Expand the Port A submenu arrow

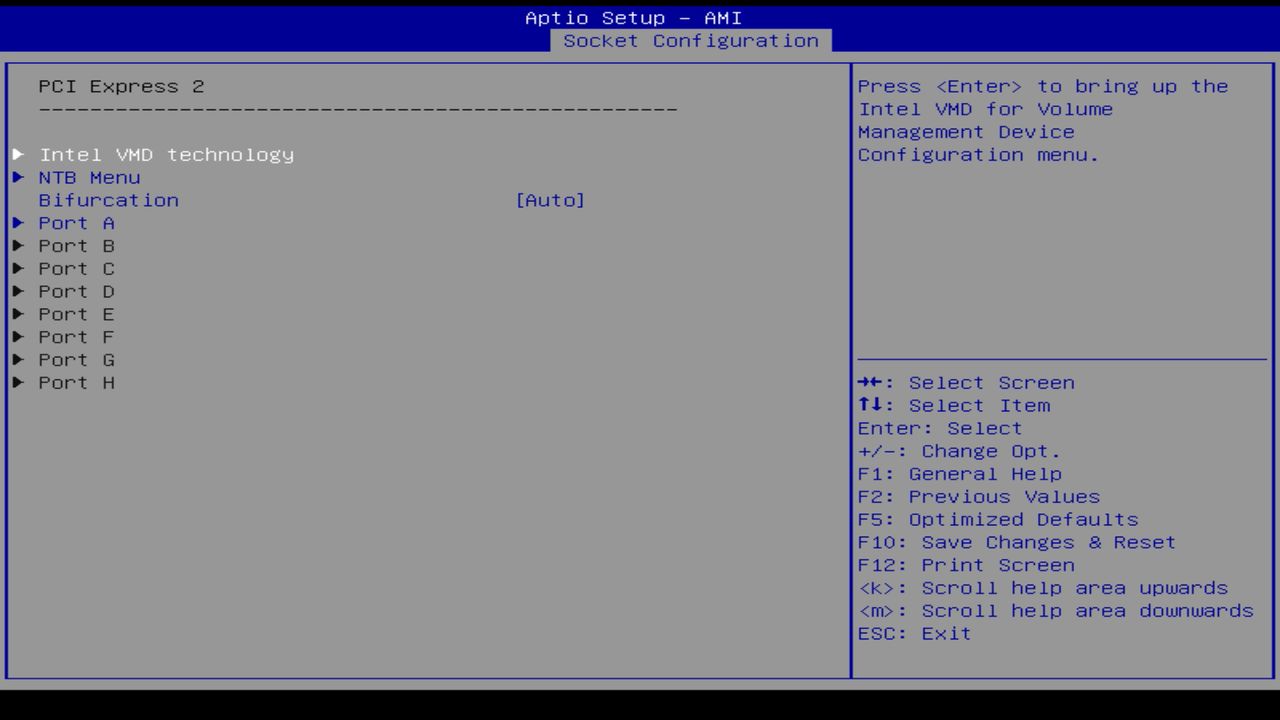pos(18,223)
